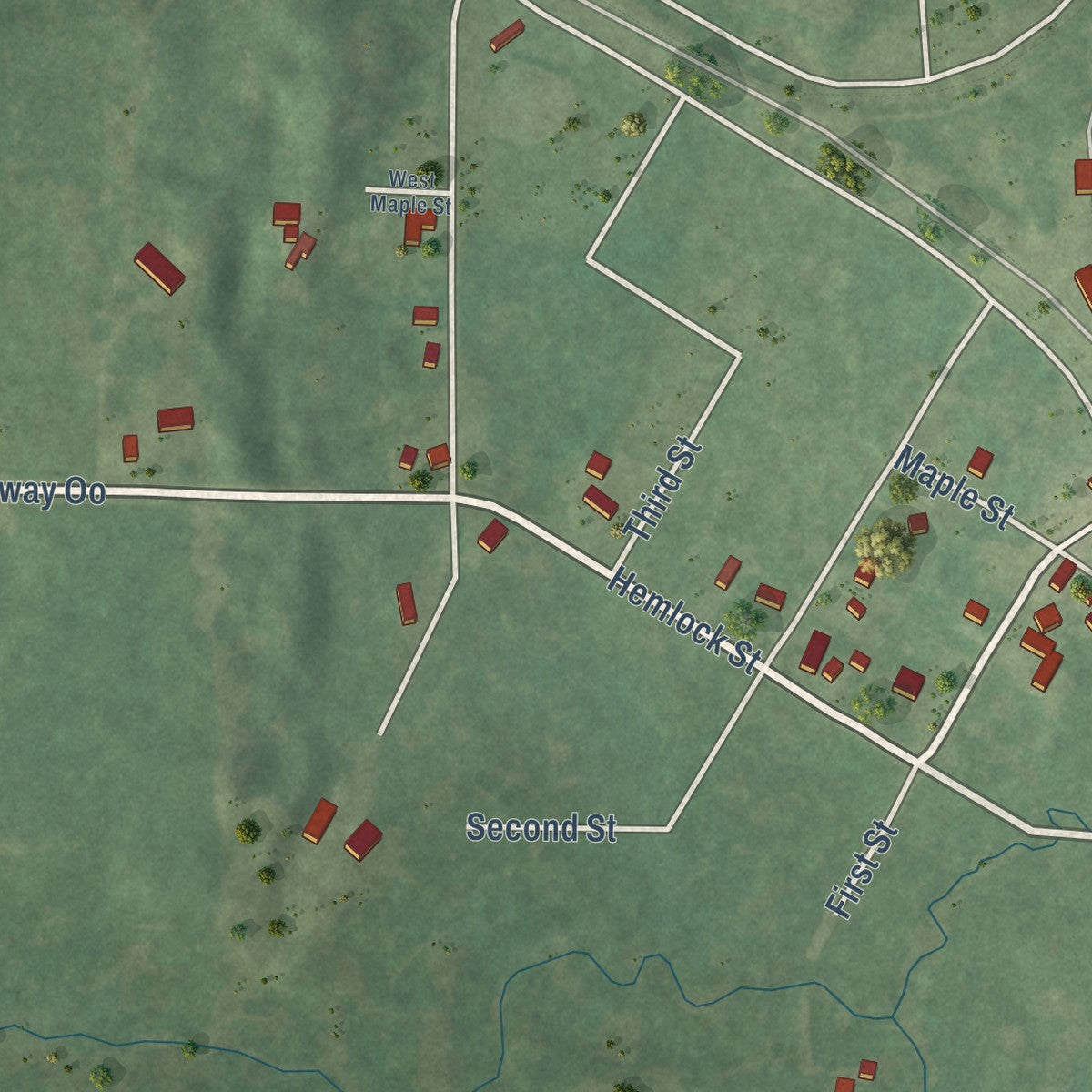Image resolution: width=1092 pixels, height=1092 pixels.
Task: Click the Second St label
Action: pos(541,828)
